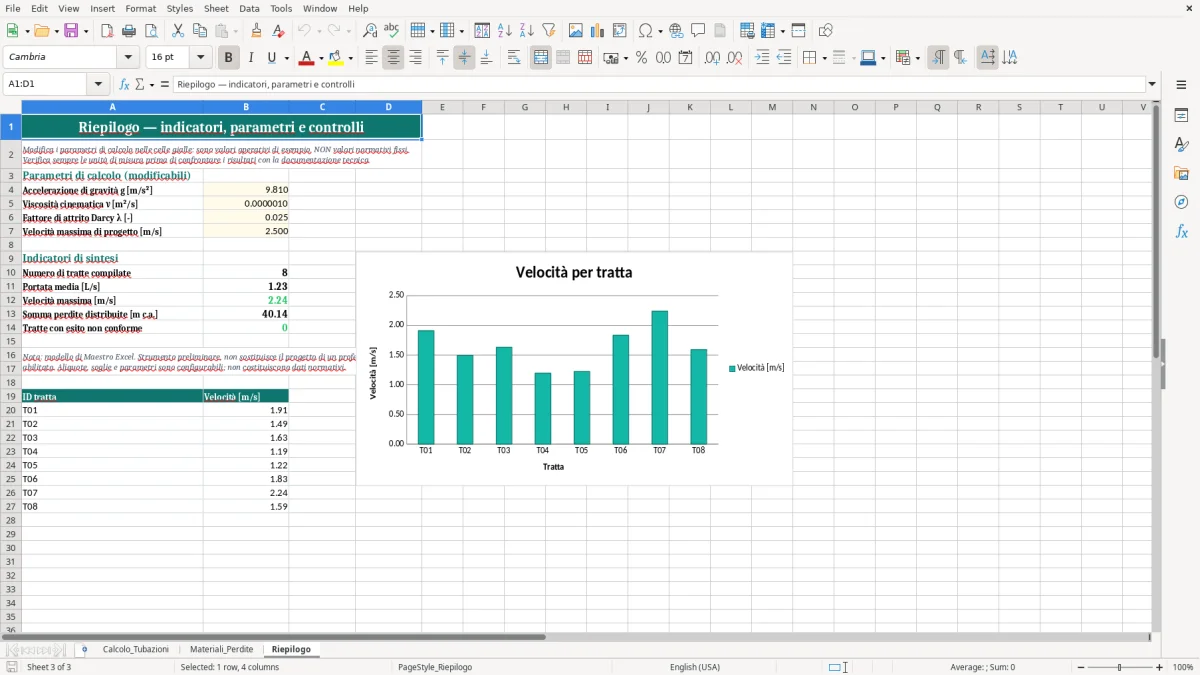
Task: Enable align right
Action: (x=415, y=58)
